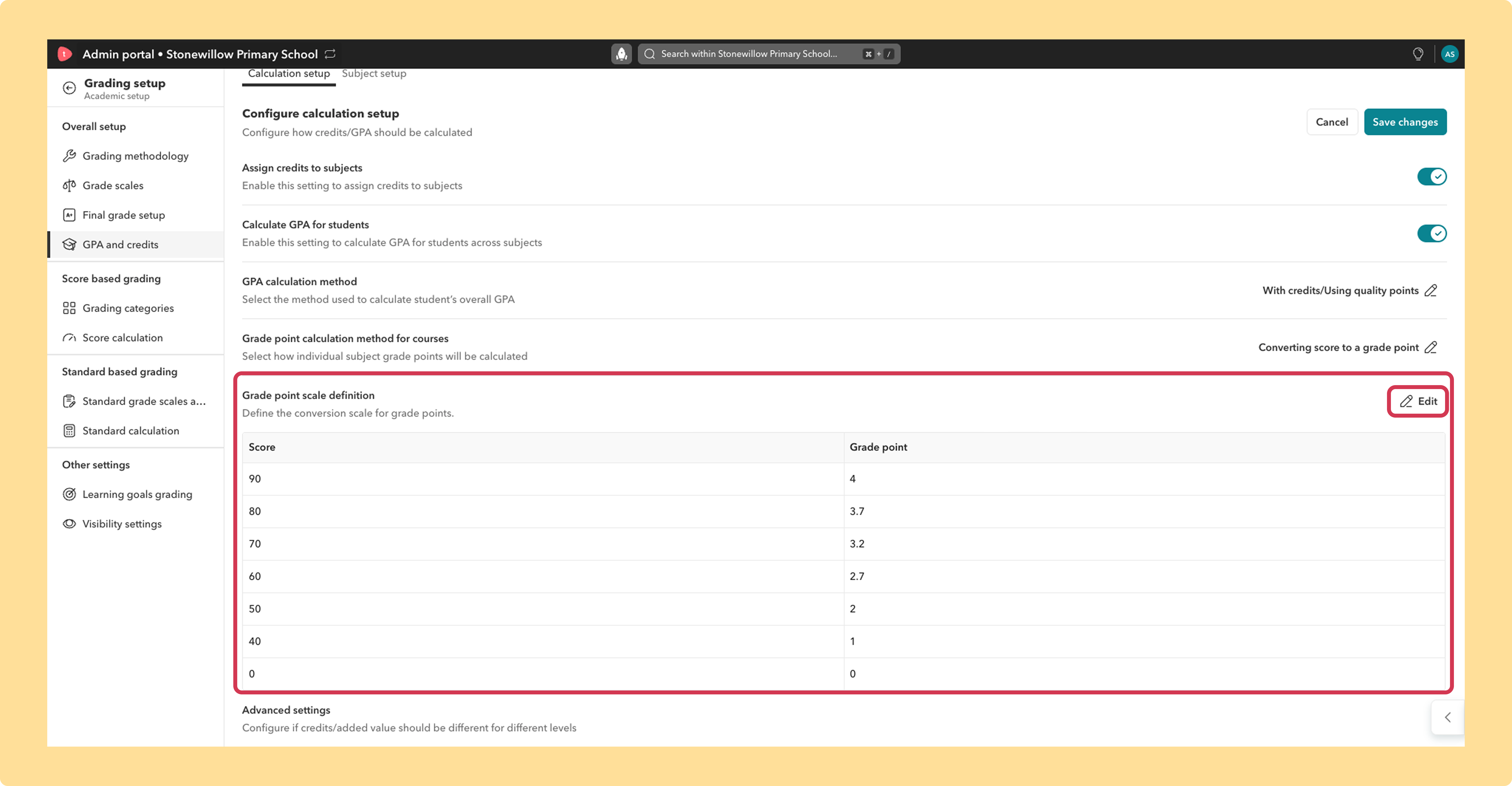Open Visibility settings in sidebar
The image size is (1512, 786).
point(136,524)
